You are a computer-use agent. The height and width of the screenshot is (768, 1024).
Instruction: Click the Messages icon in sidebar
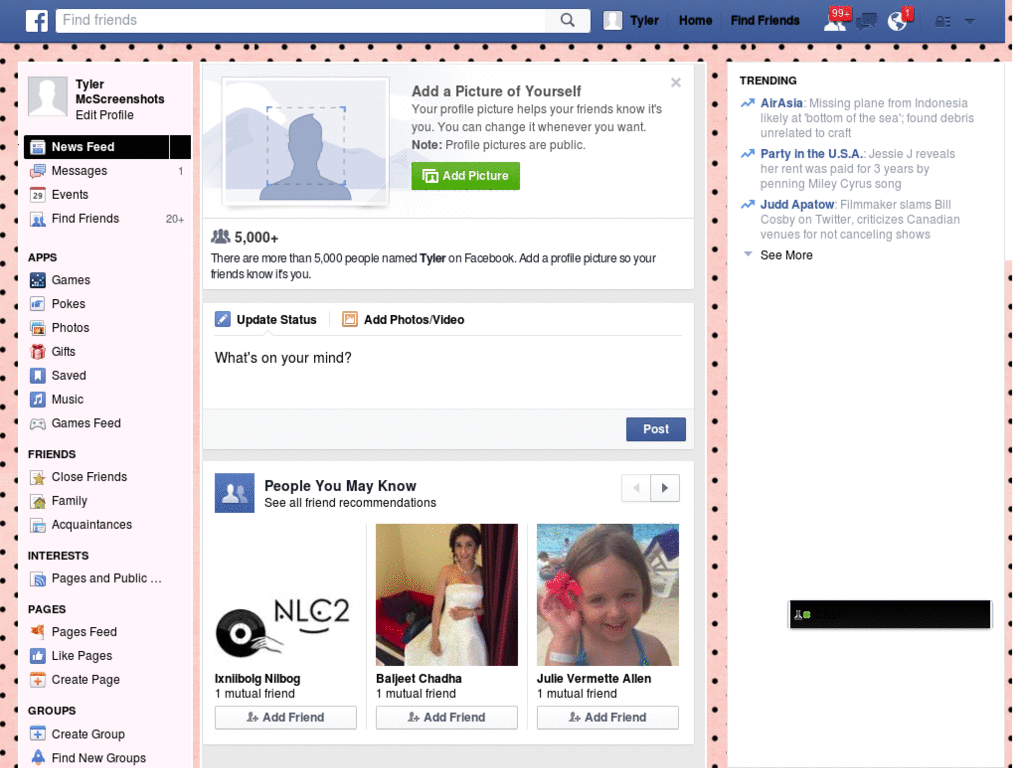click(38, 171)
